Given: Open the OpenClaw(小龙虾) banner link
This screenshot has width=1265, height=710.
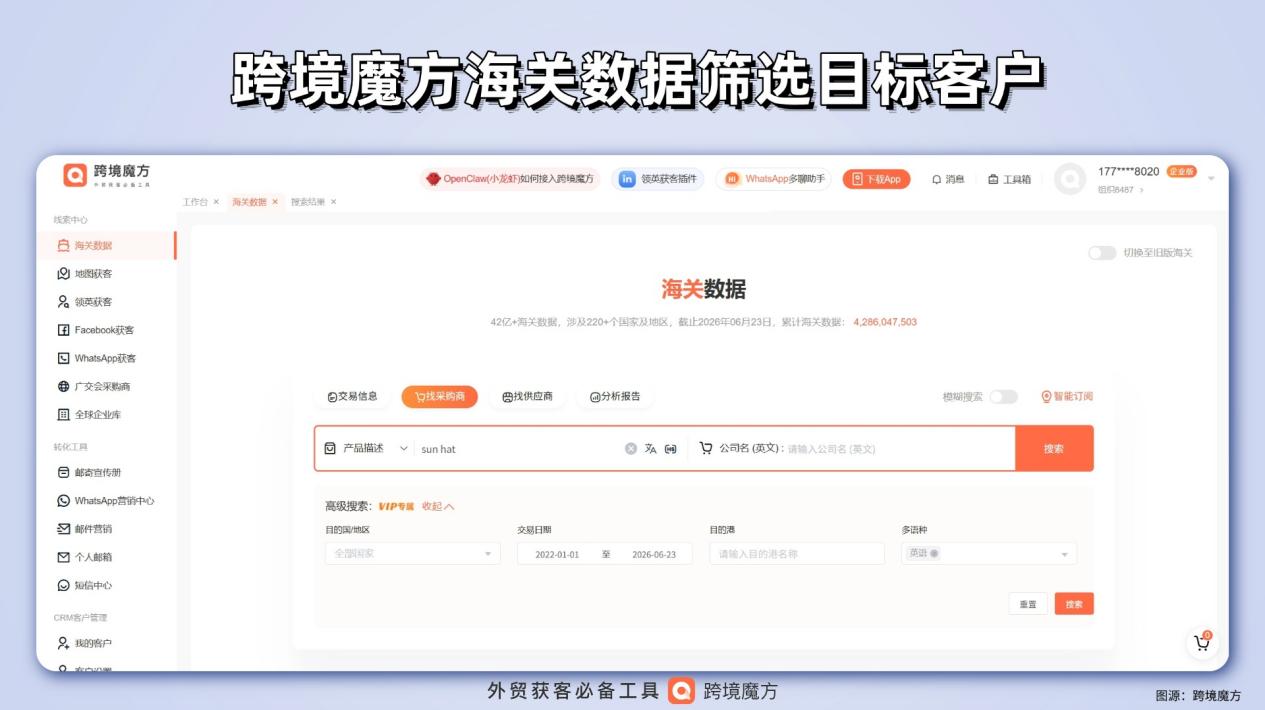Looking at the screenshot, I should coord(510,179).
